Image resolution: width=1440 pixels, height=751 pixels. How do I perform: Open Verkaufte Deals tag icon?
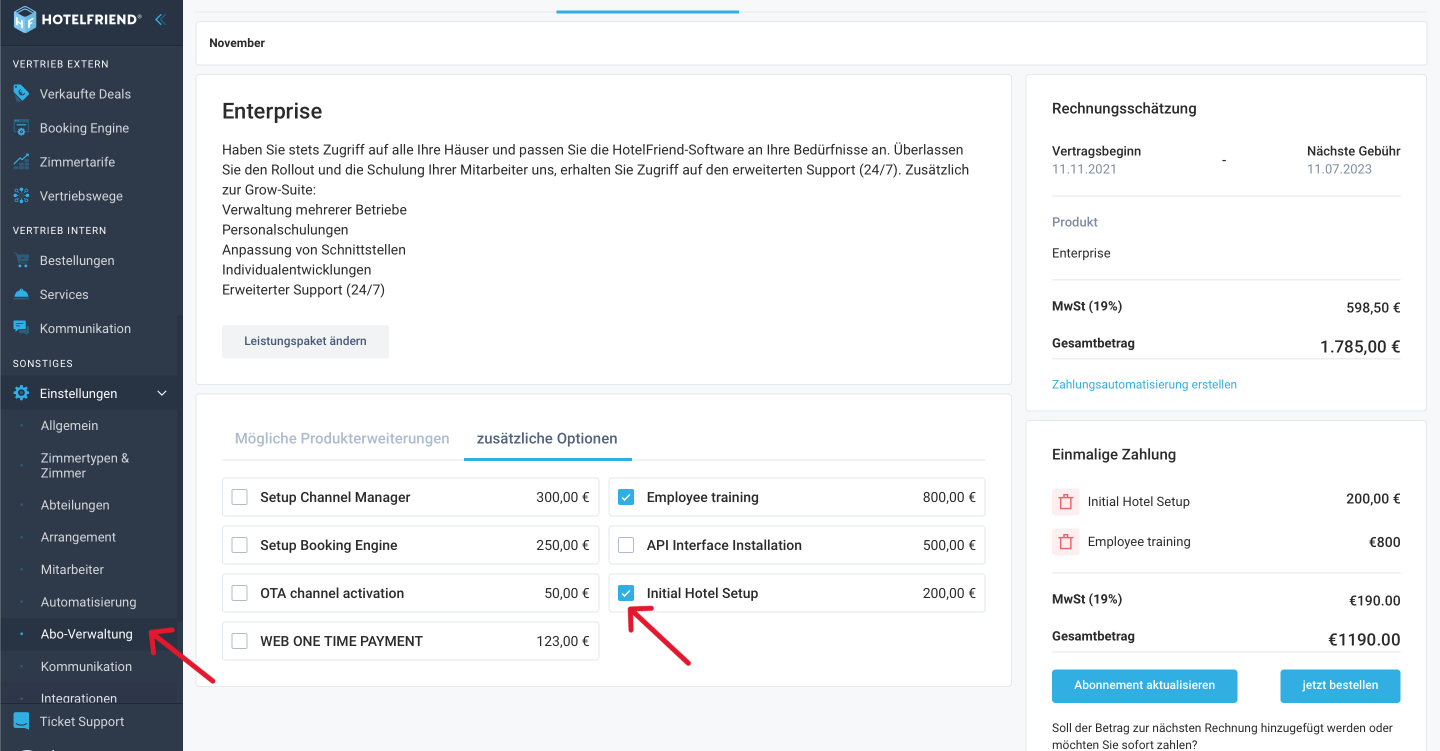[x=21, y=93]
